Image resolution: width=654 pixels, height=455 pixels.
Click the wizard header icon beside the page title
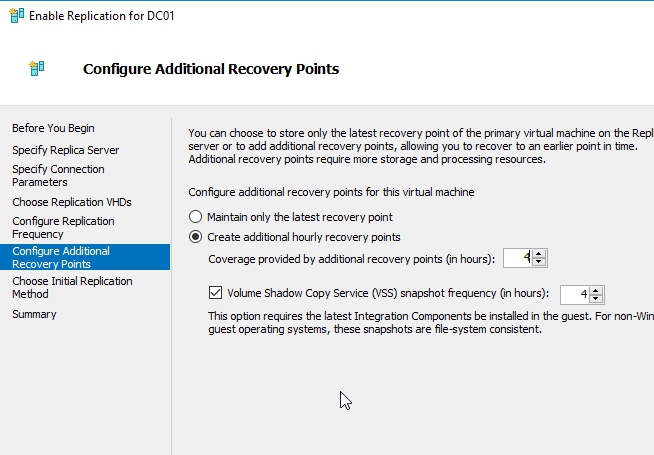click(38, 69)
